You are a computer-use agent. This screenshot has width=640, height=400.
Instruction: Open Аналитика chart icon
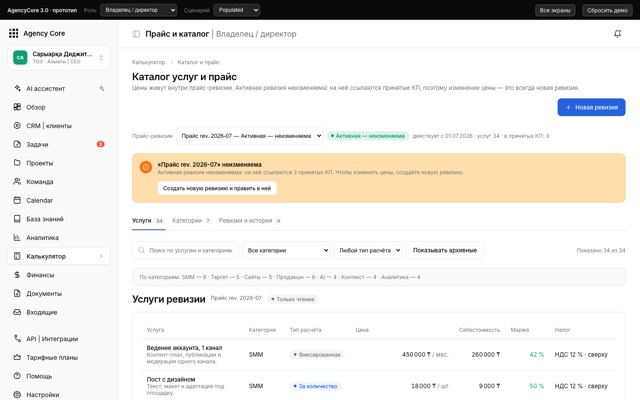[x=17, y=238]
